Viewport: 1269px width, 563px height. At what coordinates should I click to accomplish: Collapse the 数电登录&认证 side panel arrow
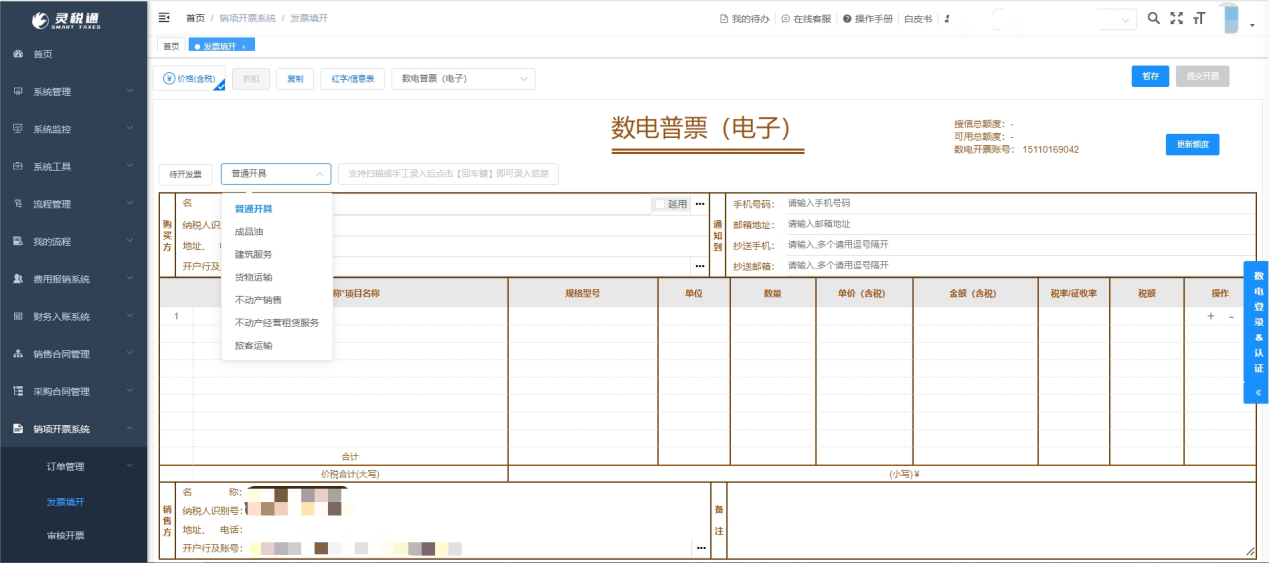click(x=1258, y=392)
